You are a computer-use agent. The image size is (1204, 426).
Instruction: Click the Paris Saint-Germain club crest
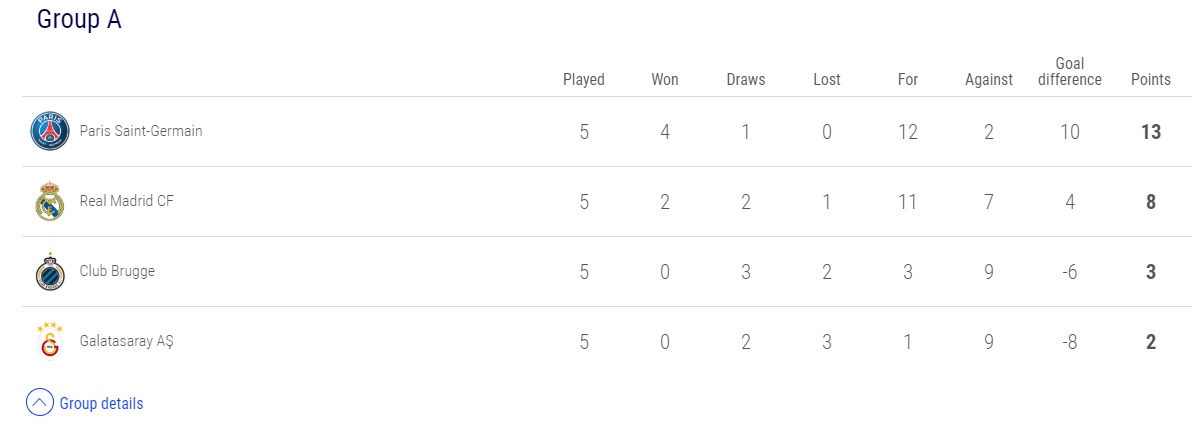pos(49,131)
